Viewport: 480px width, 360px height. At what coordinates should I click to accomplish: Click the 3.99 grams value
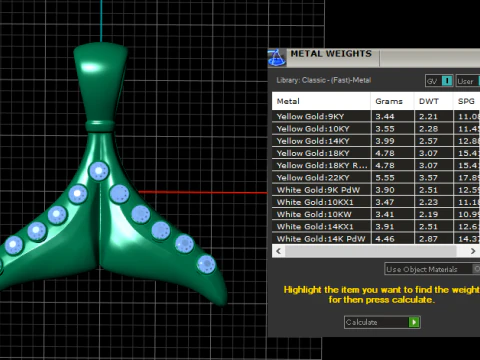[385, 141]
